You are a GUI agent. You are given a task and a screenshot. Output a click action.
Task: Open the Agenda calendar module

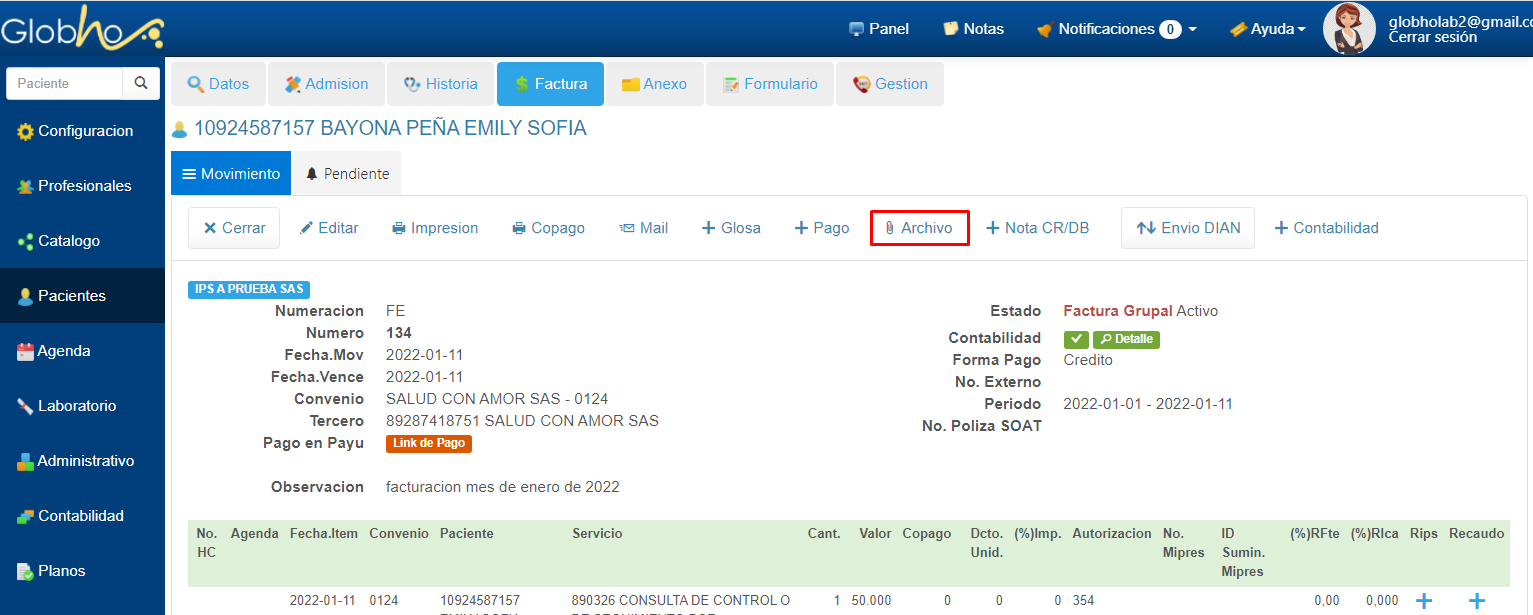point(63,351)
